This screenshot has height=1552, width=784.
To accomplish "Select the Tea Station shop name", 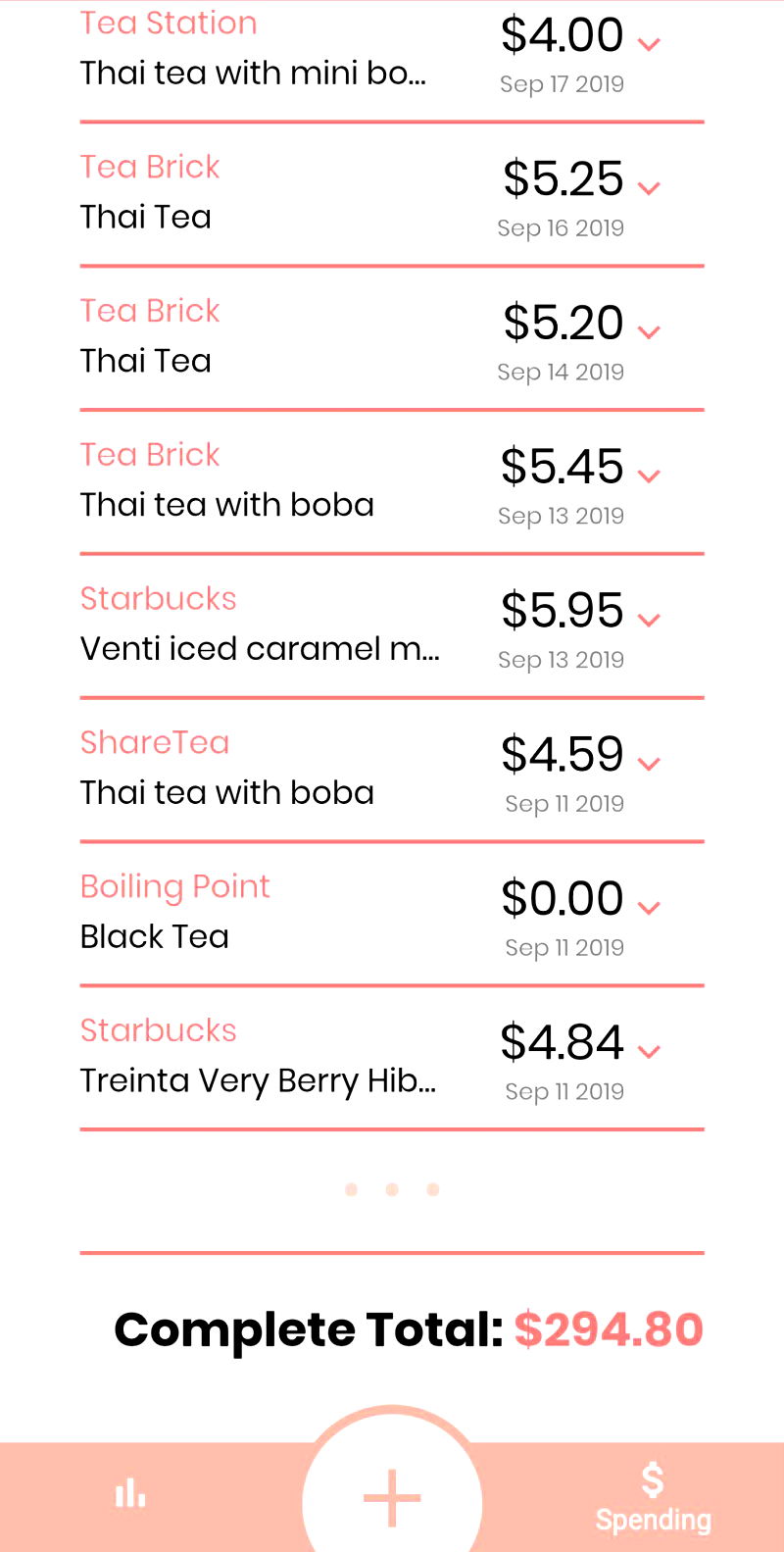I will tap(169, 23).
